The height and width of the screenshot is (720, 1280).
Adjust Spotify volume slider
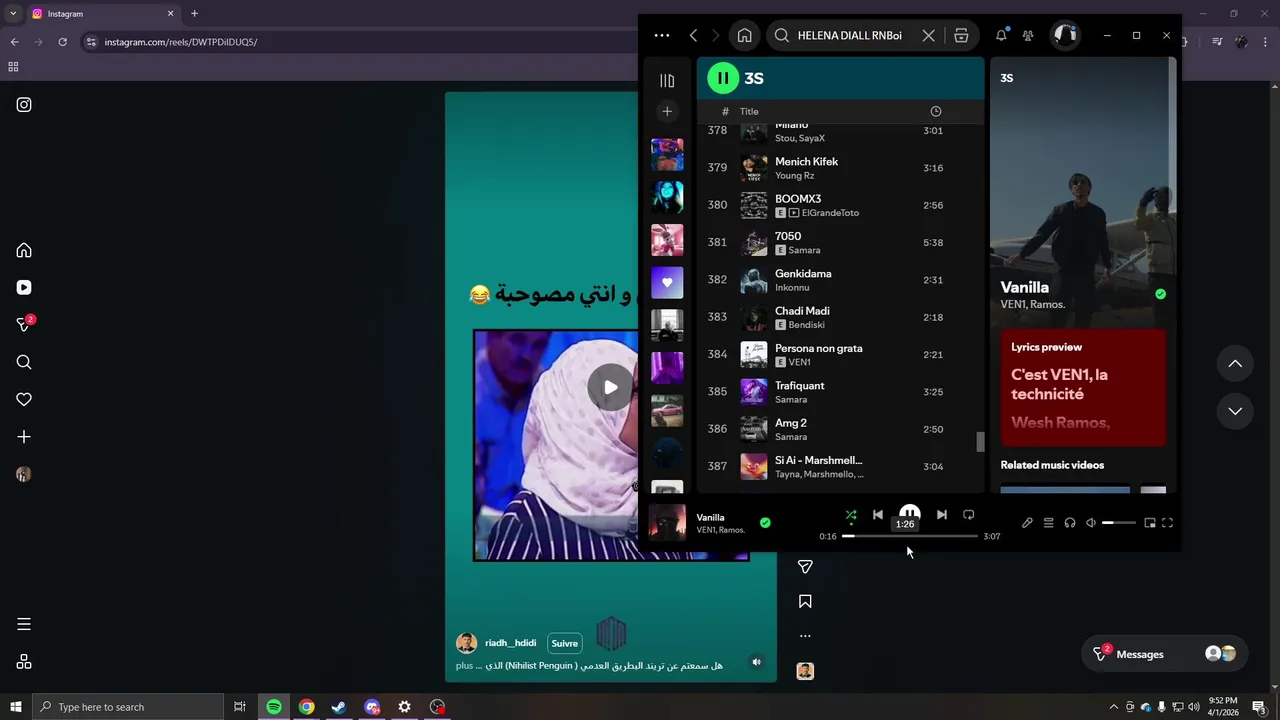(x=1119, y=523)
